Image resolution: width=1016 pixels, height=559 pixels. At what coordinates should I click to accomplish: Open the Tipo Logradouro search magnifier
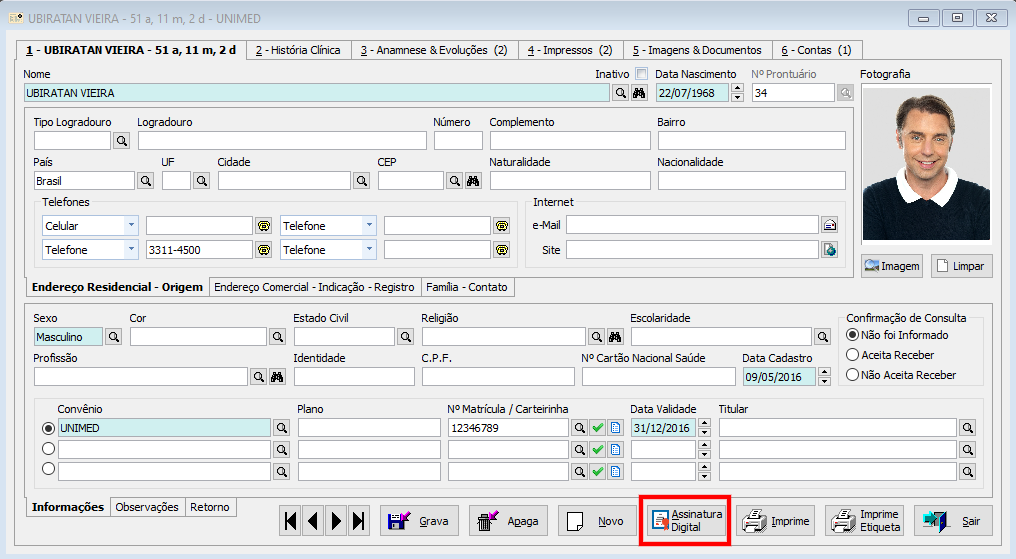point(121,141)
